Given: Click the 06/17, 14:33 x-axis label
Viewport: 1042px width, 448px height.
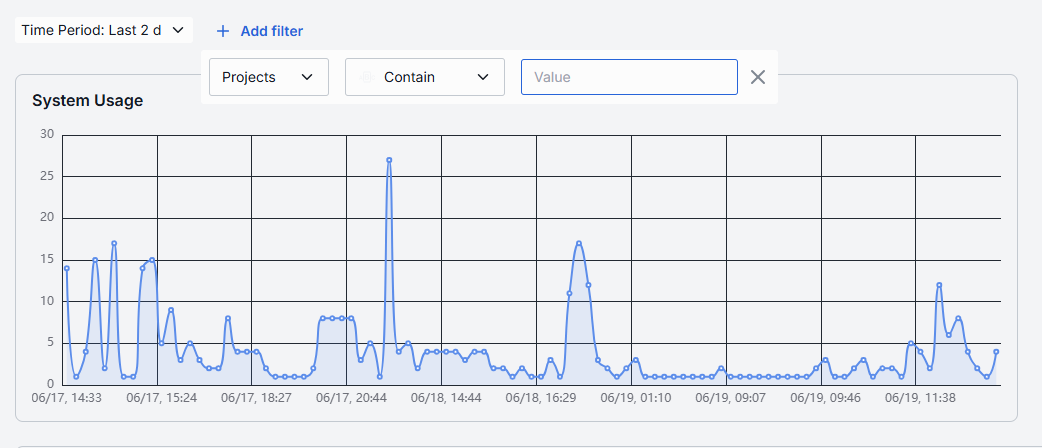Looking at the screenshot, I should pos(62,399).
